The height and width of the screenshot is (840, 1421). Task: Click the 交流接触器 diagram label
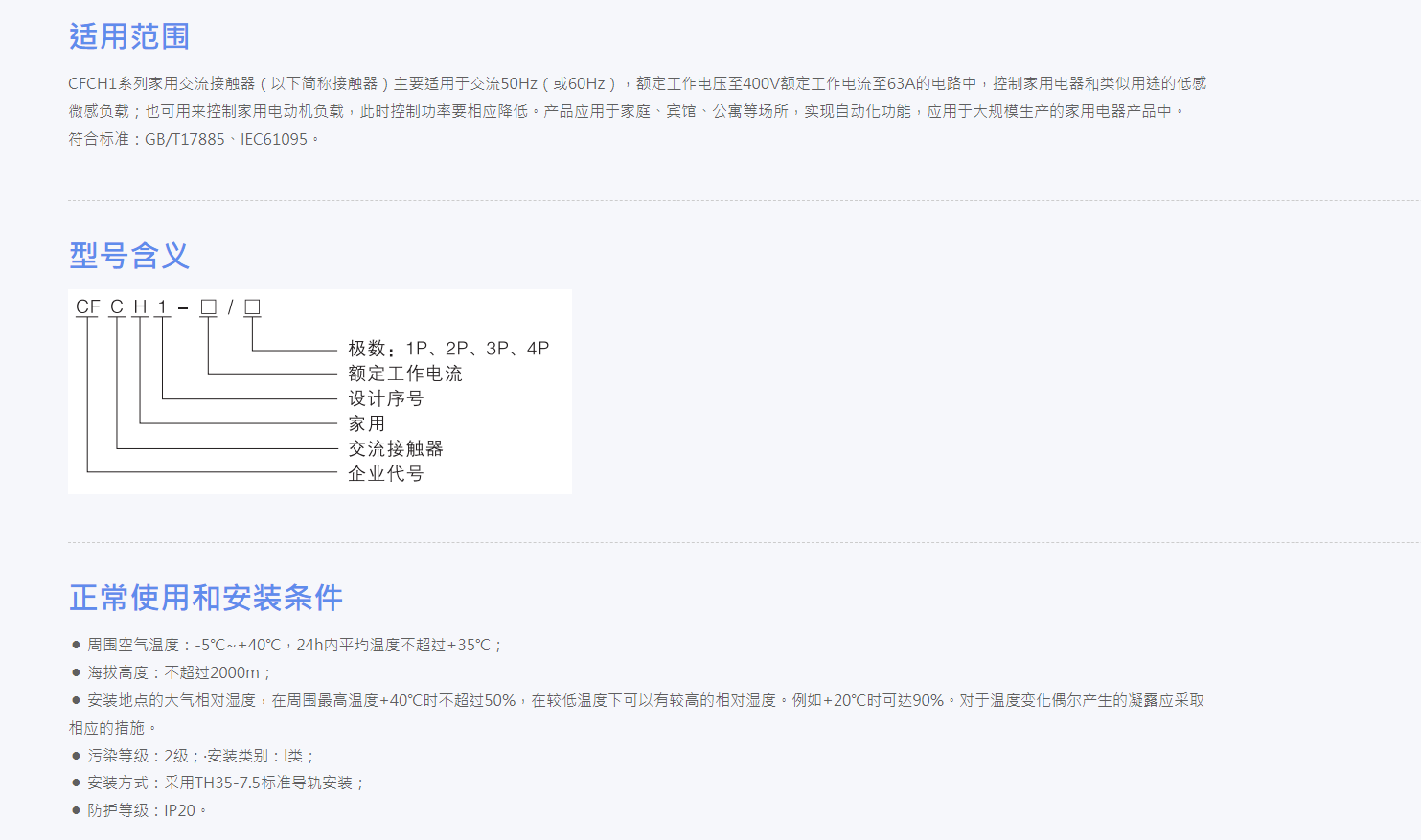click(395, 448)
